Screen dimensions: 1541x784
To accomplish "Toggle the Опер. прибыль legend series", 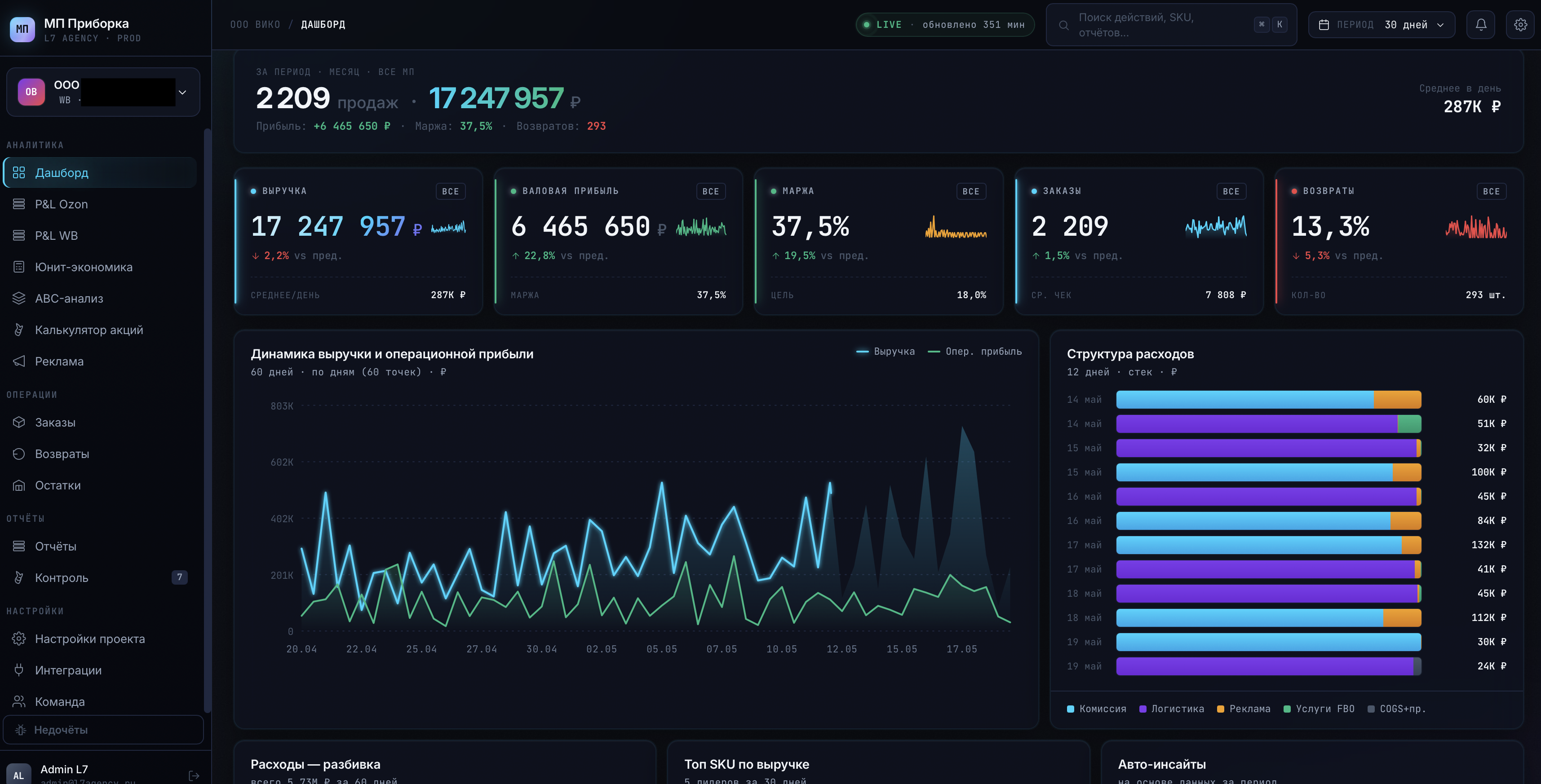I will pos(974,351).
